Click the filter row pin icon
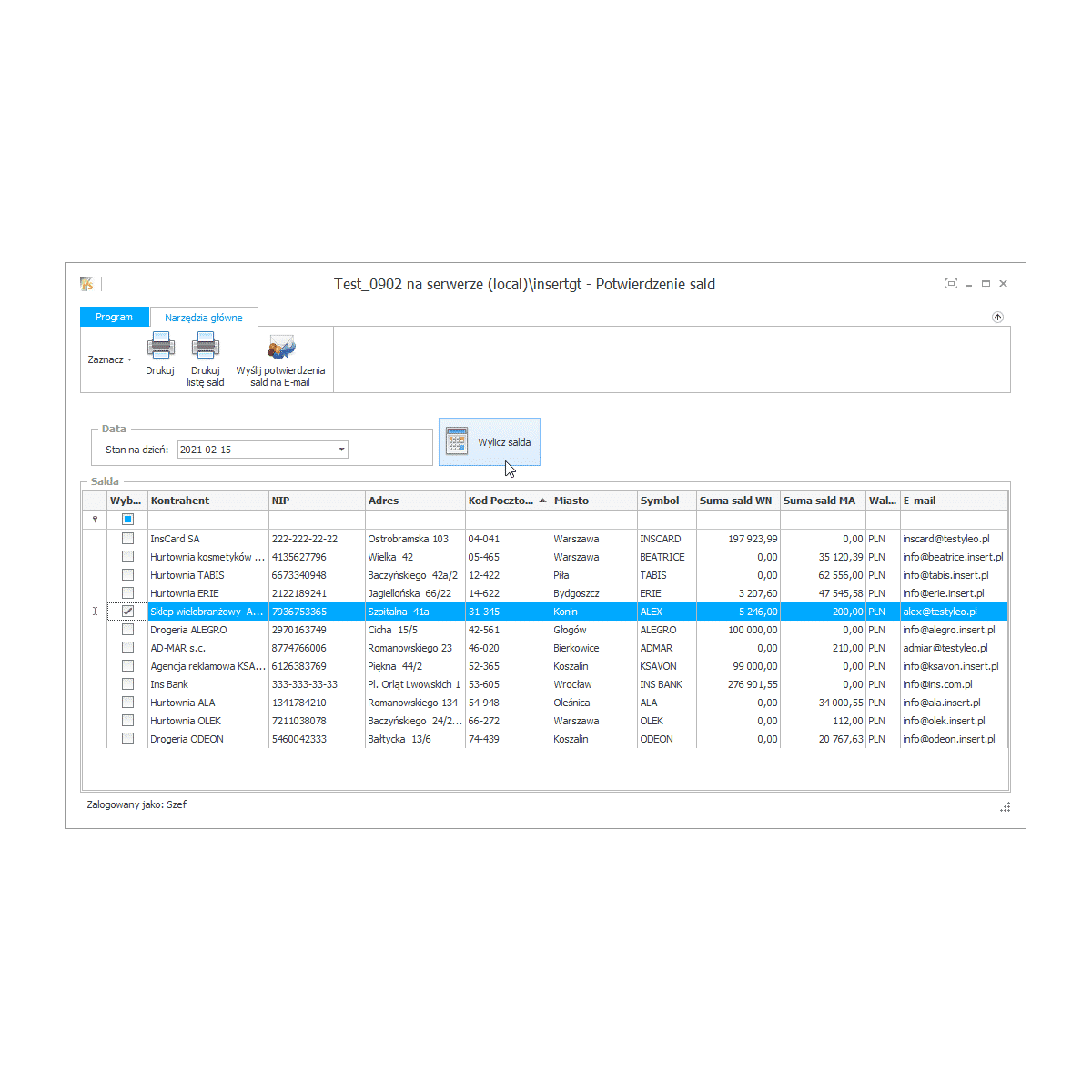The height and width of the screenshot is (1092, 1092). 95,520
